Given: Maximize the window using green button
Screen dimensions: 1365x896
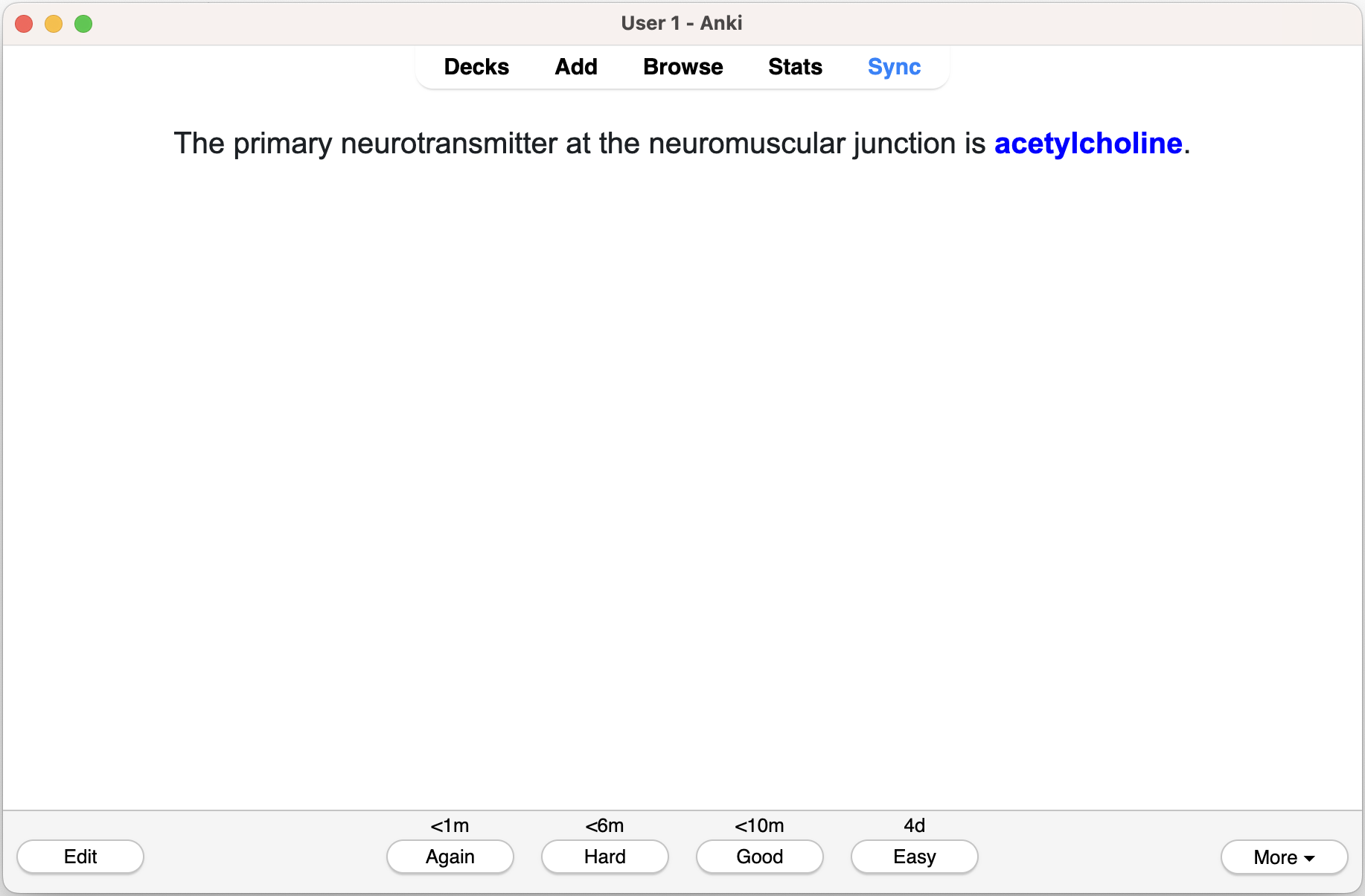Looking at the screenshot, I should [83, 24].
